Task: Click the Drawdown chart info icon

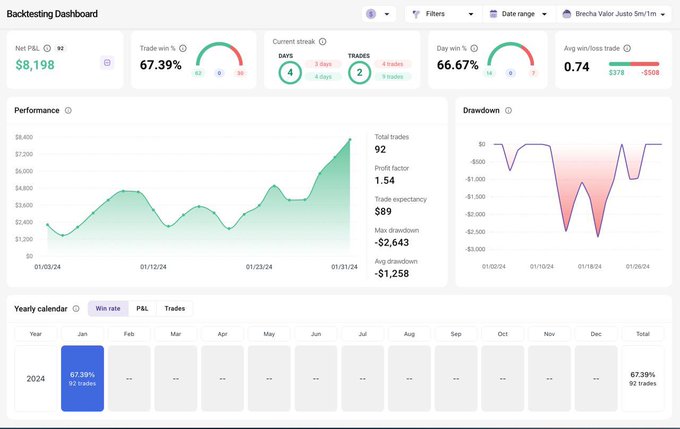Action: coord(508,111)
